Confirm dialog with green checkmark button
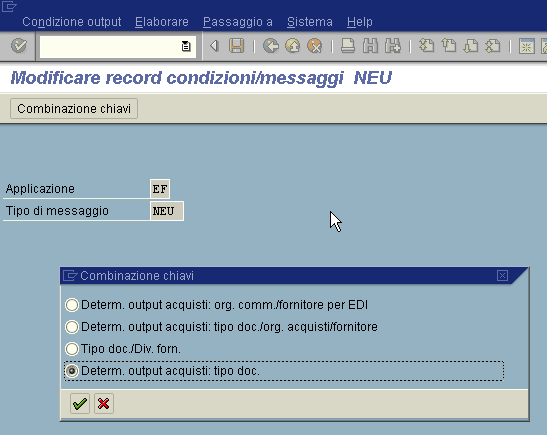 point(80,404)
